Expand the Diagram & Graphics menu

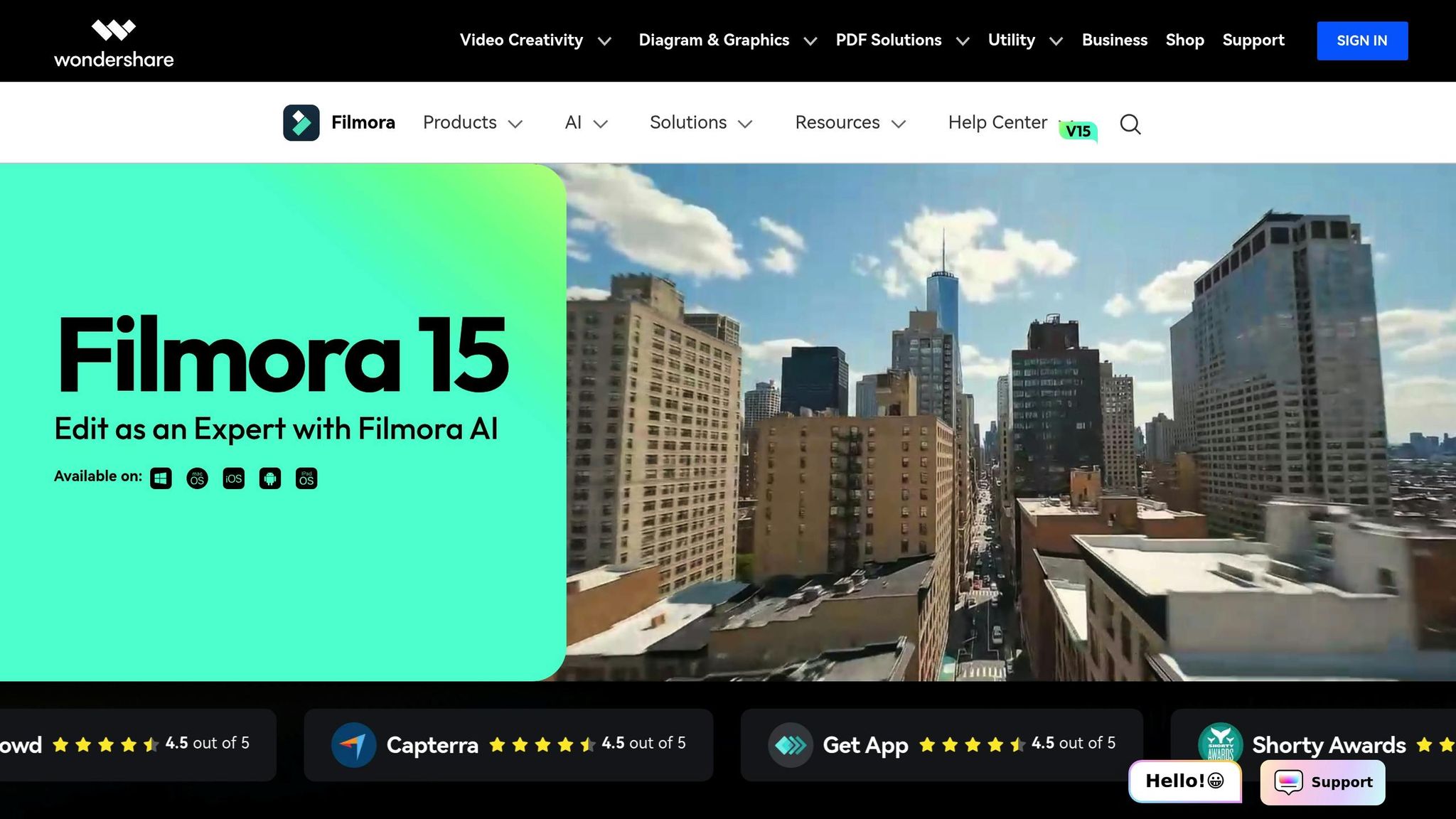click(x=728, y=41)
